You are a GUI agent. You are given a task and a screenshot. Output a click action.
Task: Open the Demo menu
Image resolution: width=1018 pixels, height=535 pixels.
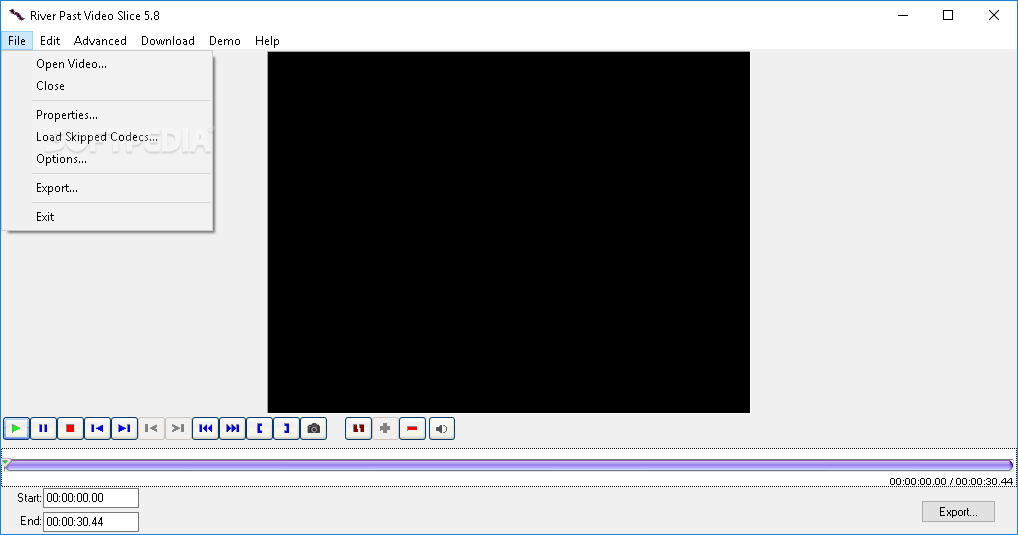(x=225, y=41)
